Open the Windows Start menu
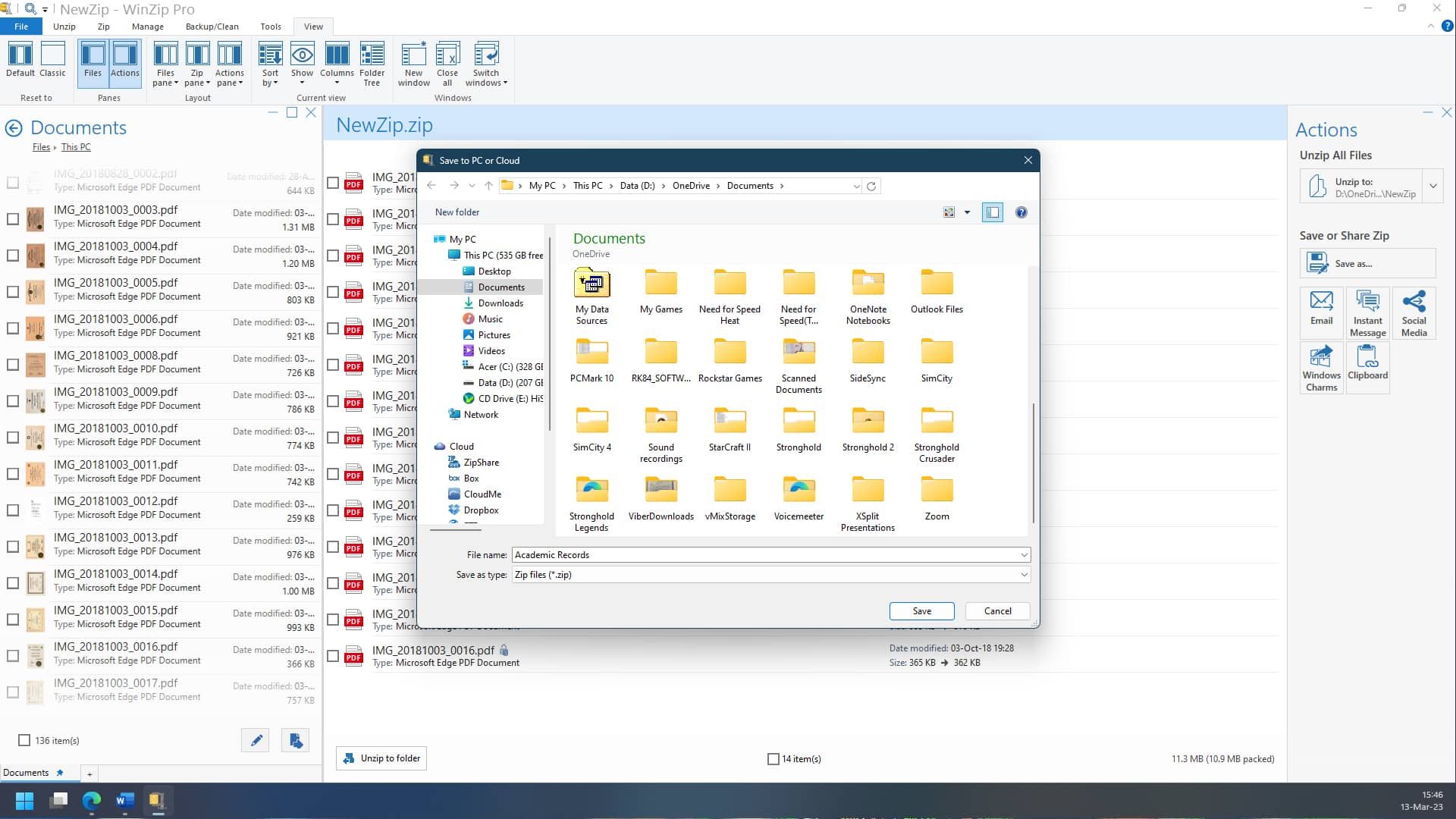 (x=24, y=801)
